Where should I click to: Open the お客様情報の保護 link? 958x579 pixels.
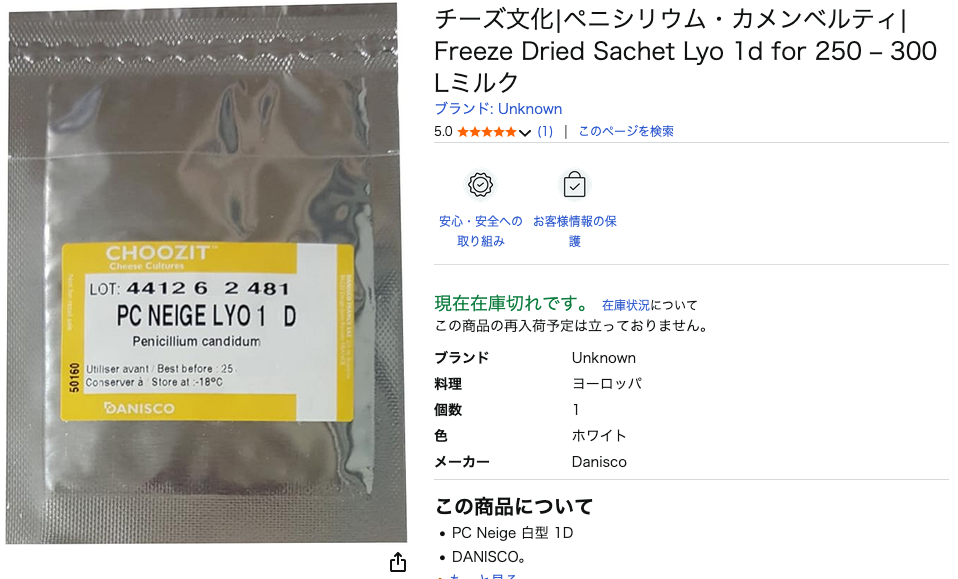(574, 231)
